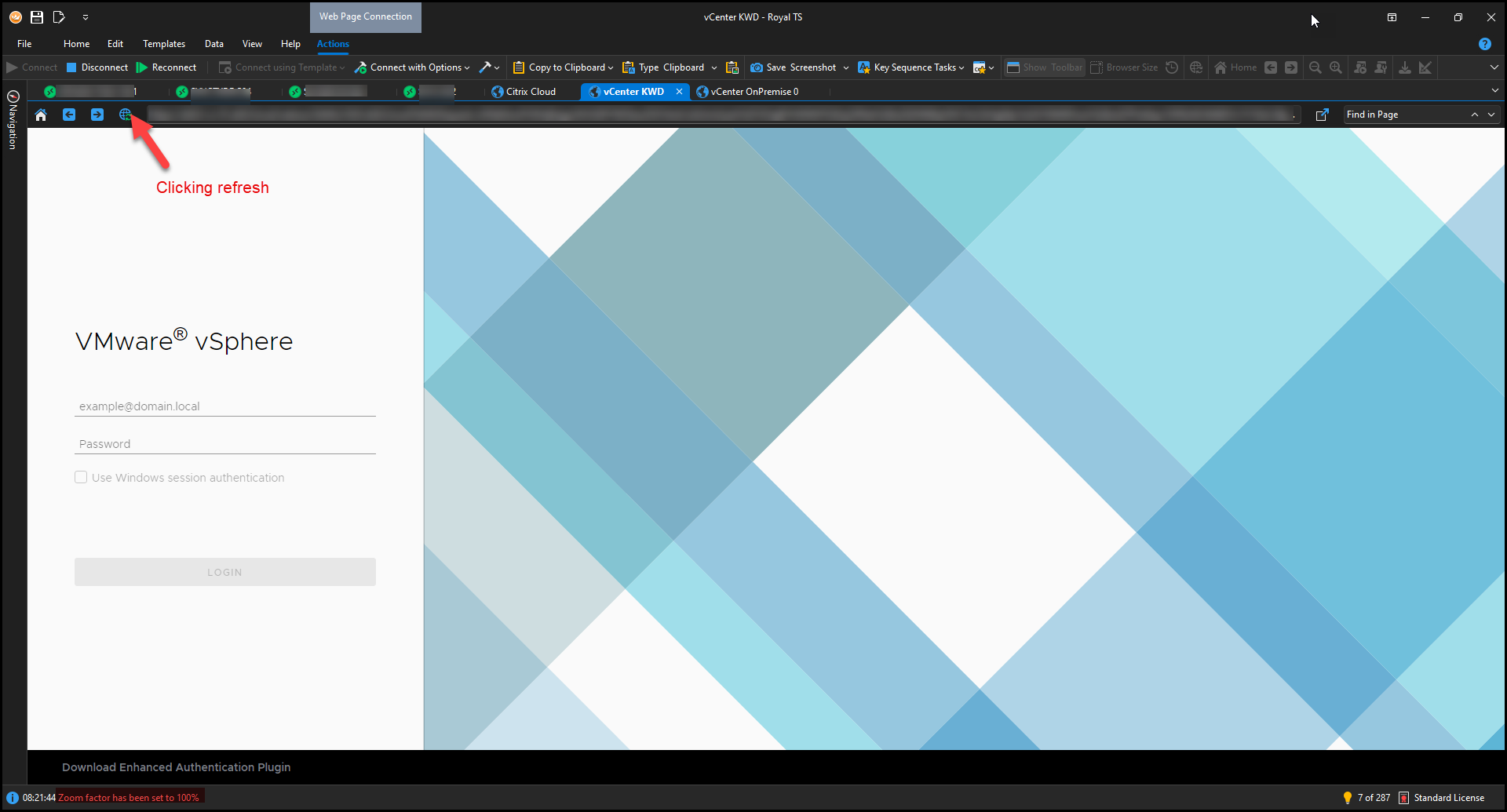Expand the Navigation side panel
The width and height of the screenshot is (1507, 812).
coord(13,119)
